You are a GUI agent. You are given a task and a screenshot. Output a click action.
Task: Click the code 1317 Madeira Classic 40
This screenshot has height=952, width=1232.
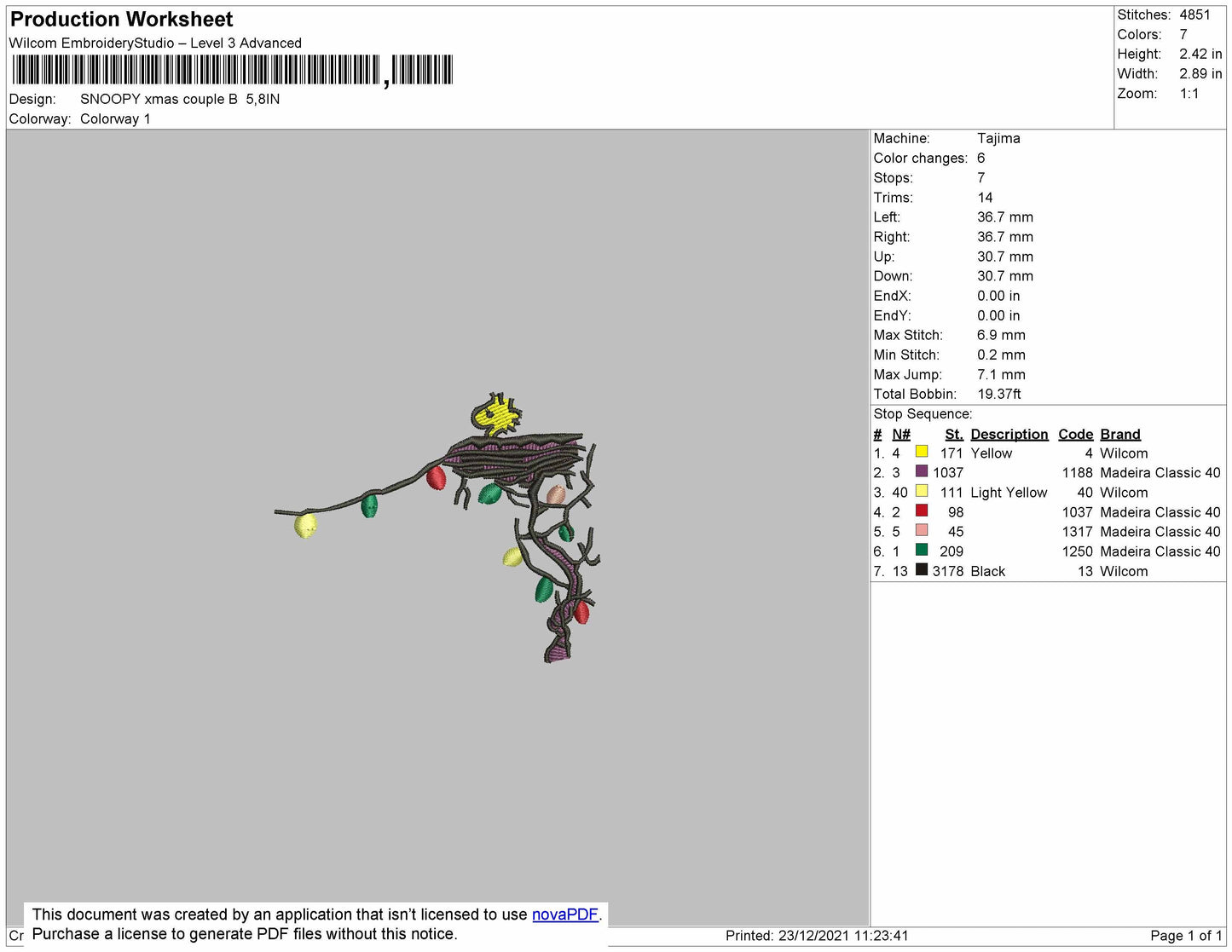pos(1141,532)
